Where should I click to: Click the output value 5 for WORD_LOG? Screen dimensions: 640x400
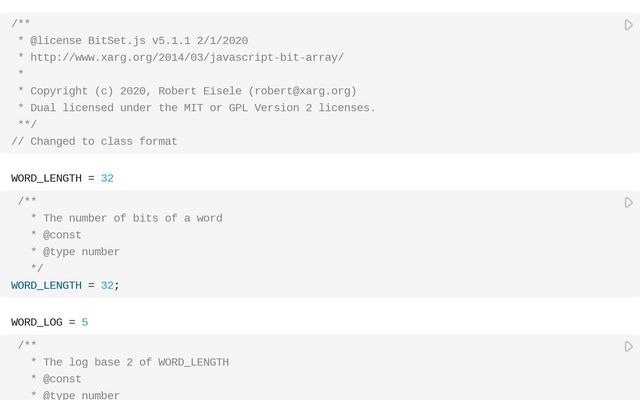click(x=85, y=322)
